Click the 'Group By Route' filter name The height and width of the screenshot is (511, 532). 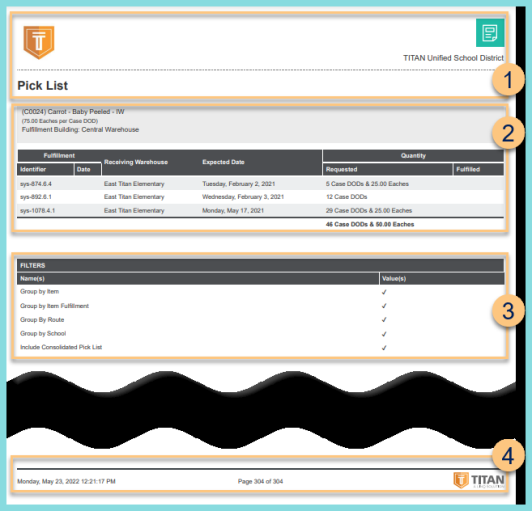click(42, 320)
